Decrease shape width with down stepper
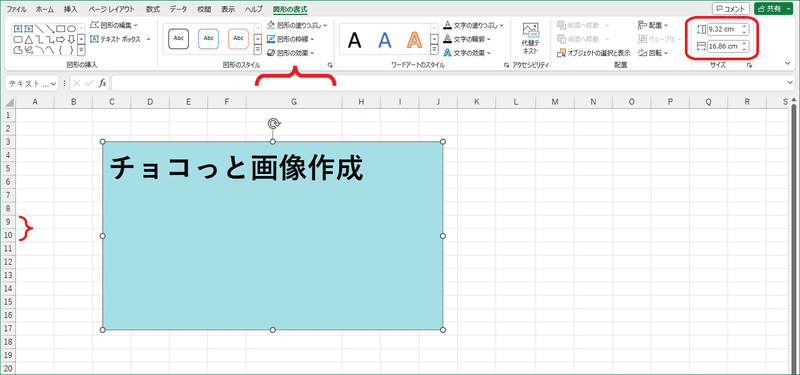Image resolution: width=800 pixels, height=375 pixels. tap(744, 49)
